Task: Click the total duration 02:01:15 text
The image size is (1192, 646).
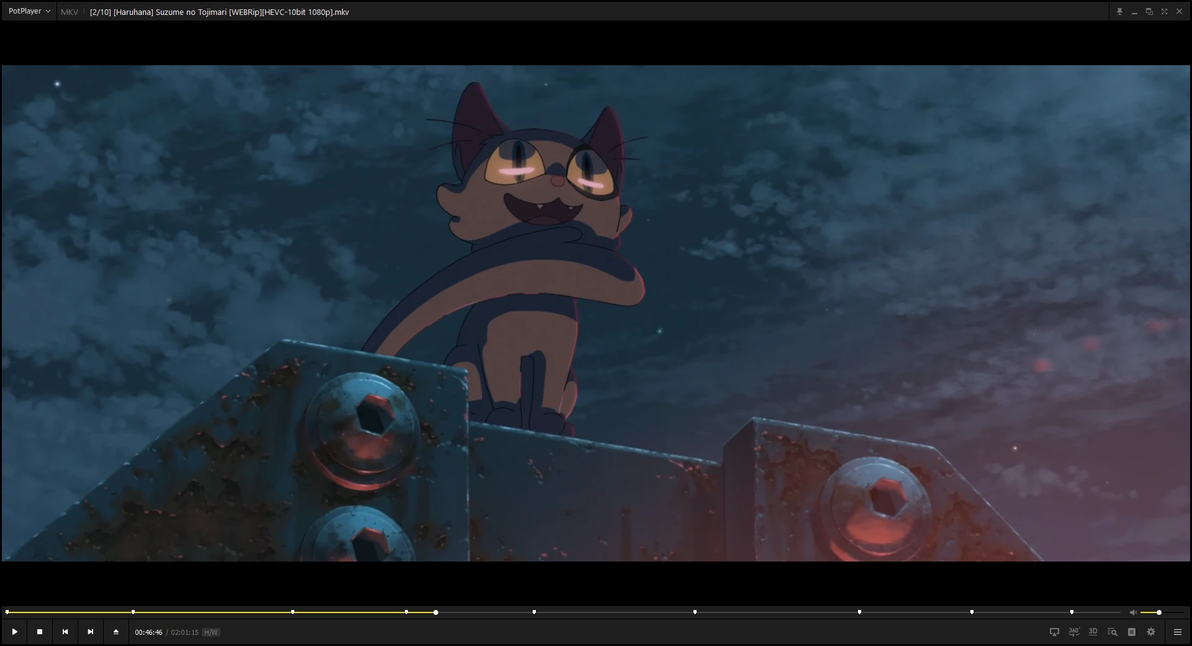Action: pyautogui.click(x=185, y=632)
